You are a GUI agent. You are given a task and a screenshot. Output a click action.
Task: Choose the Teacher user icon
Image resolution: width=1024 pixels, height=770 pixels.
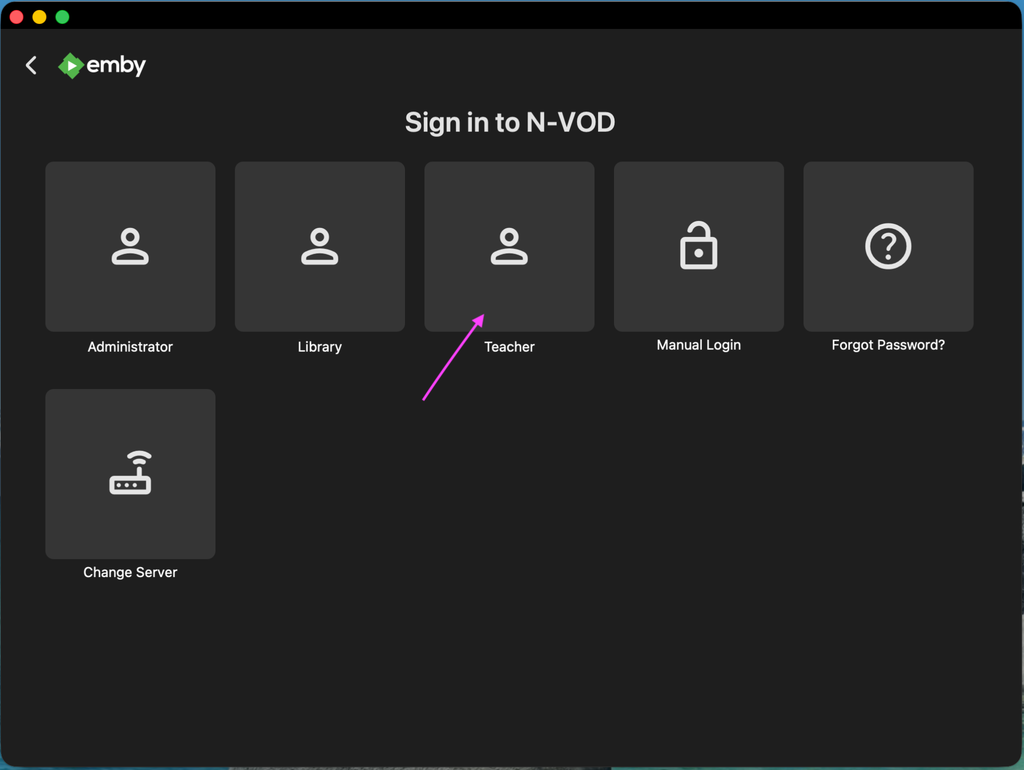click(x=509, y=246)
